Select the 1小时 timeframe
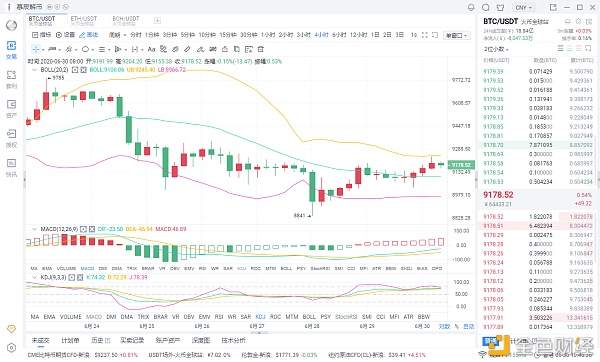600x362 pixels. [x=268, y=35]
